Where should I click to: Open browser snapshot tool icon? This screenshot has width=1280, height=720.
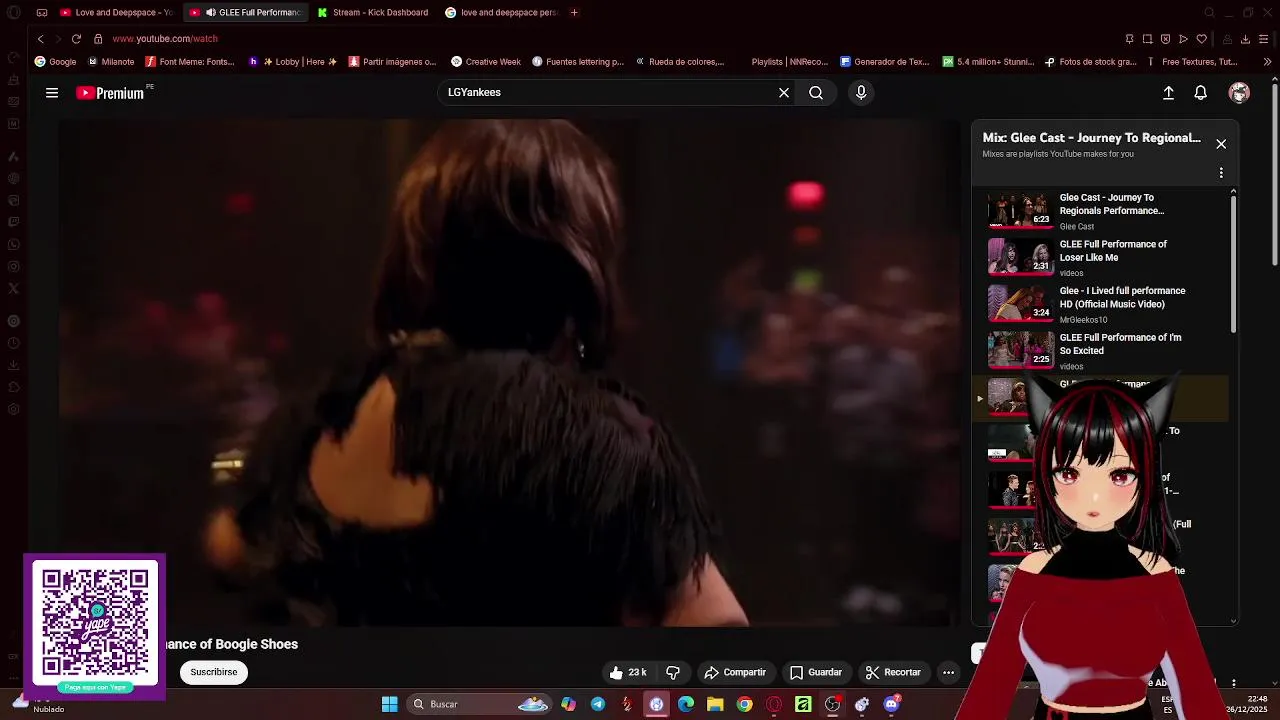click(x=1147, y=39)
